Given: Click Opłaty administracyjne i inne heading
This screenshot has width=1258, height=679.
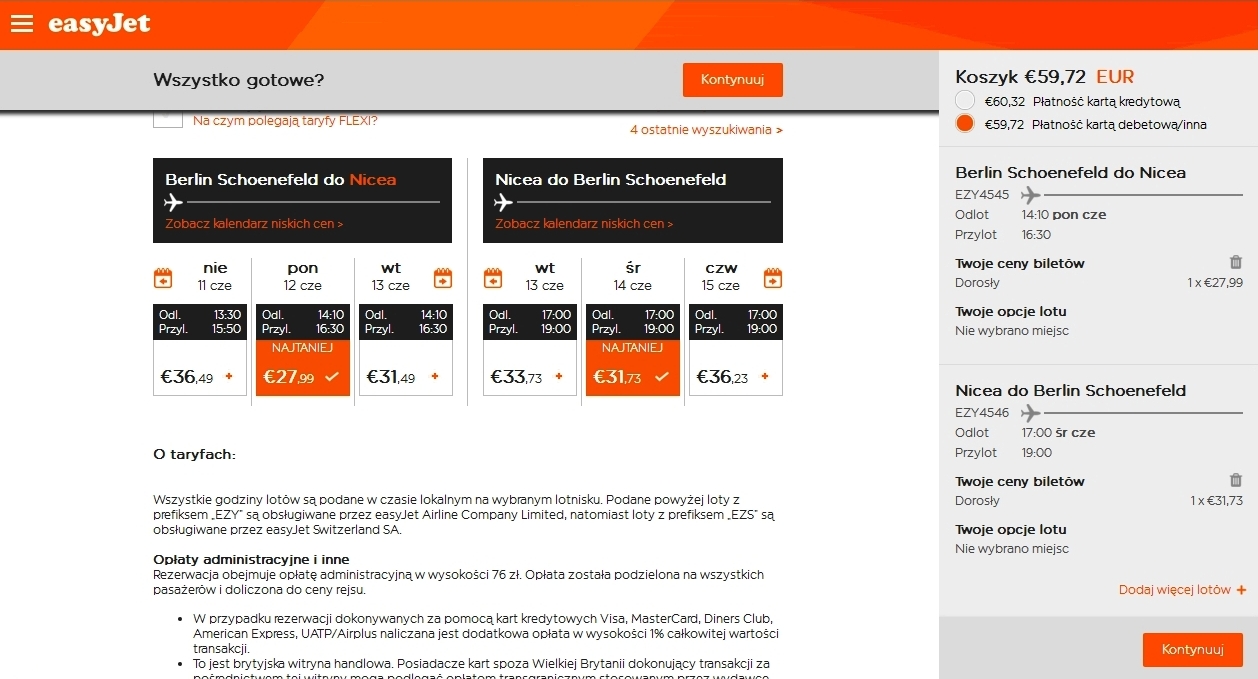Looking at the screenshot, I should 251,559.
